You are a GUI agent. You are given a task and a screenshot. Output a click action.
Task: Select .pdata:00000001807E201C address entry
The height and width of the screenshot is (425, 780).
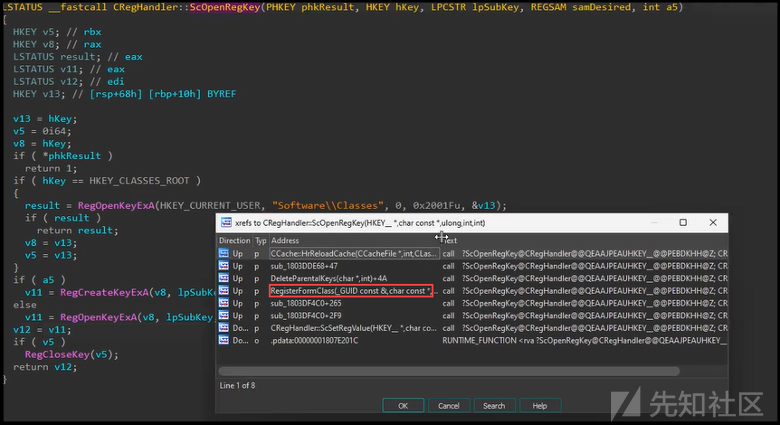[x=314, y=340]
